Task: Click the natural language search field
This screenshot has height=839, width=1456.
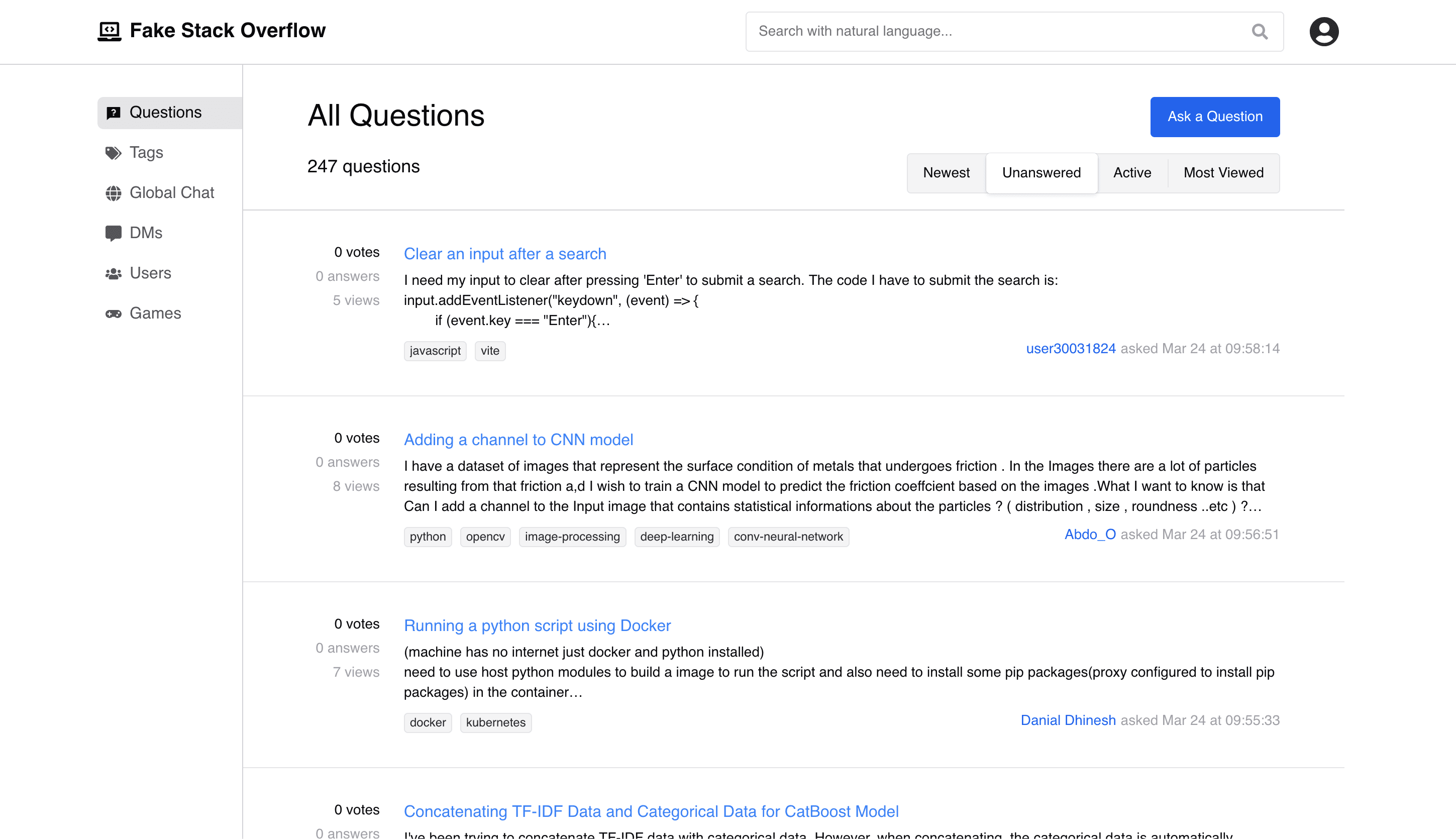Action: tap(980, 31)
